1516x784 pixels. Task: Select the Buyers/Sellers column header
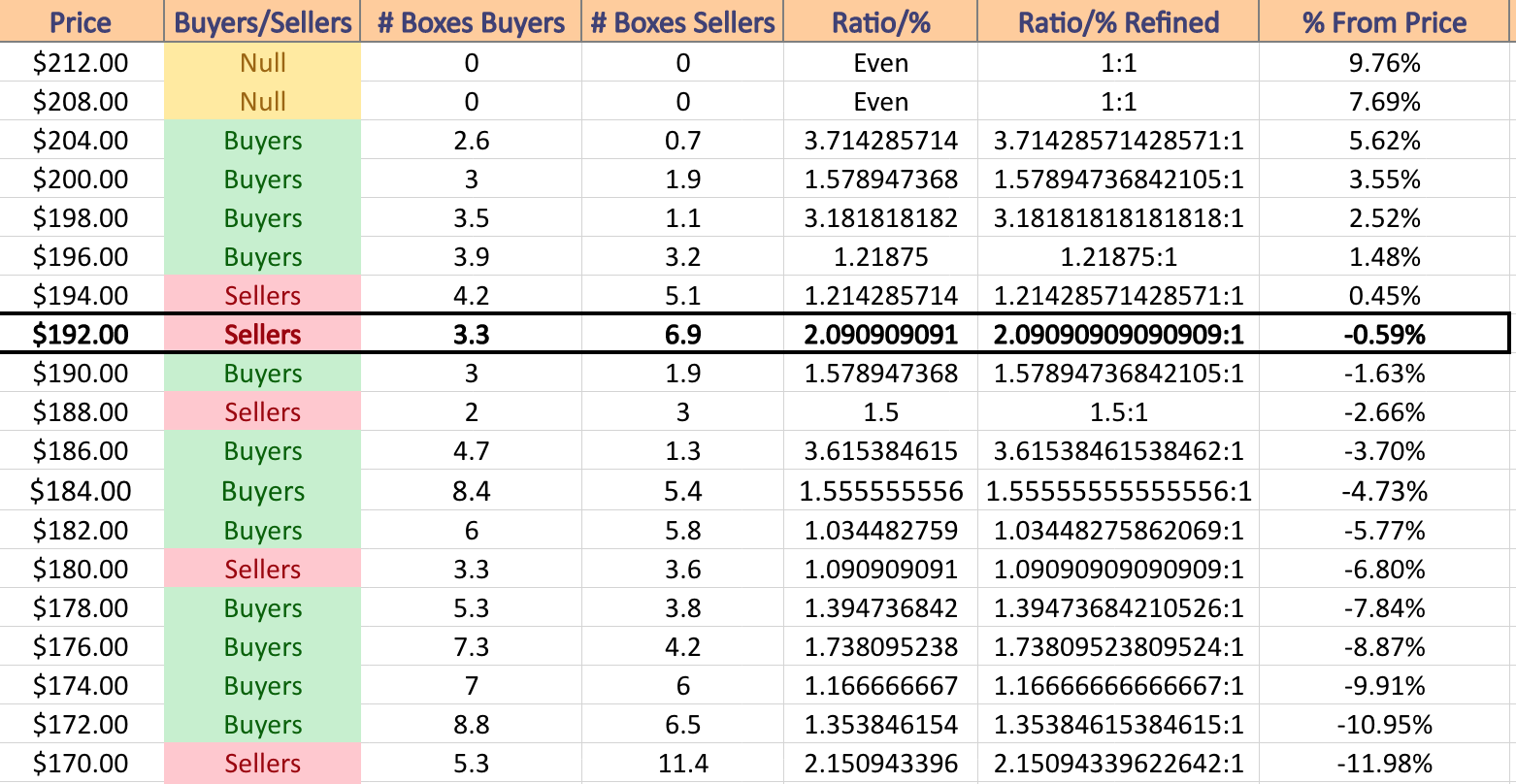(262, 22)
